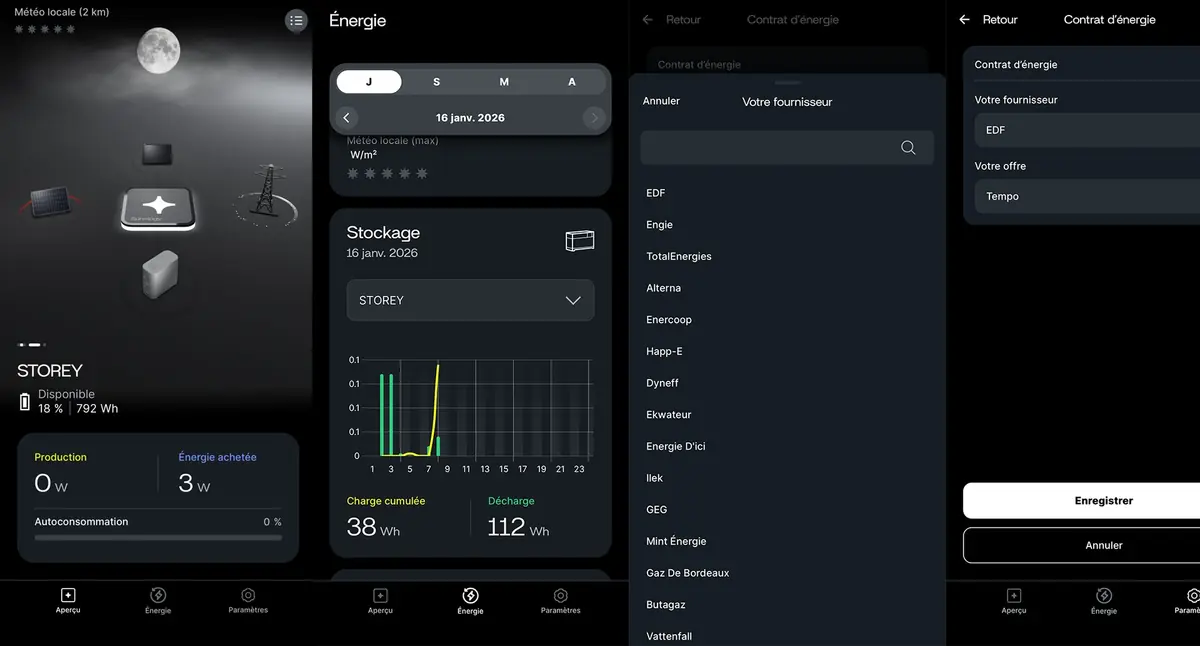Tap Annuler in the supplier list header
This screenshot has height=646, width=1200.
[661, 101]
